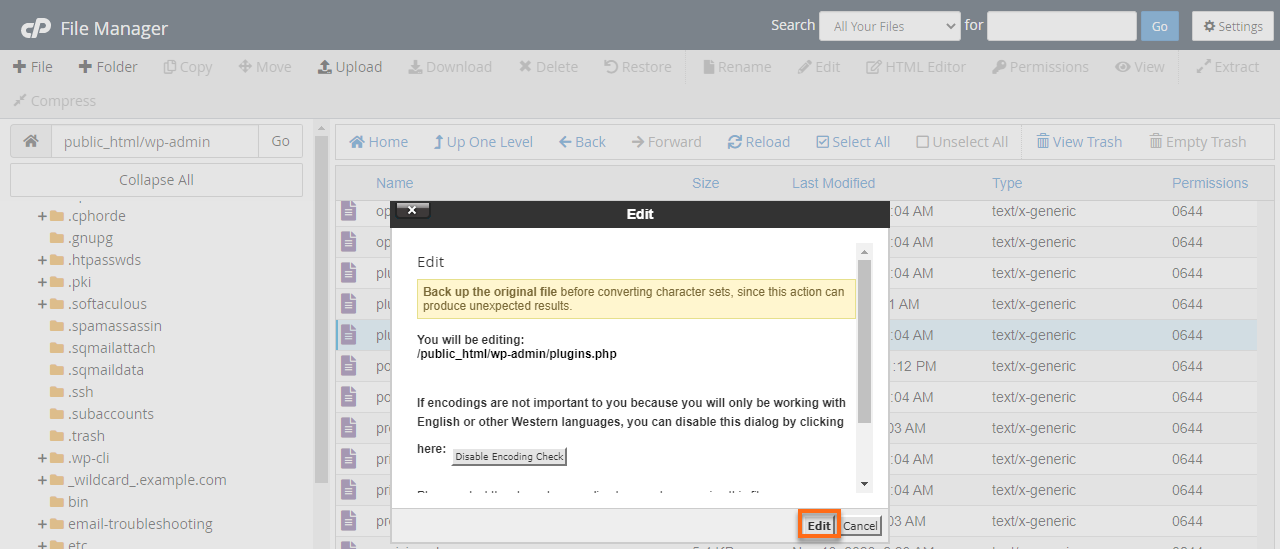Screen dimensions: 1280x549
Task: Sort by the Name column header
Action: tap(394, 183)
